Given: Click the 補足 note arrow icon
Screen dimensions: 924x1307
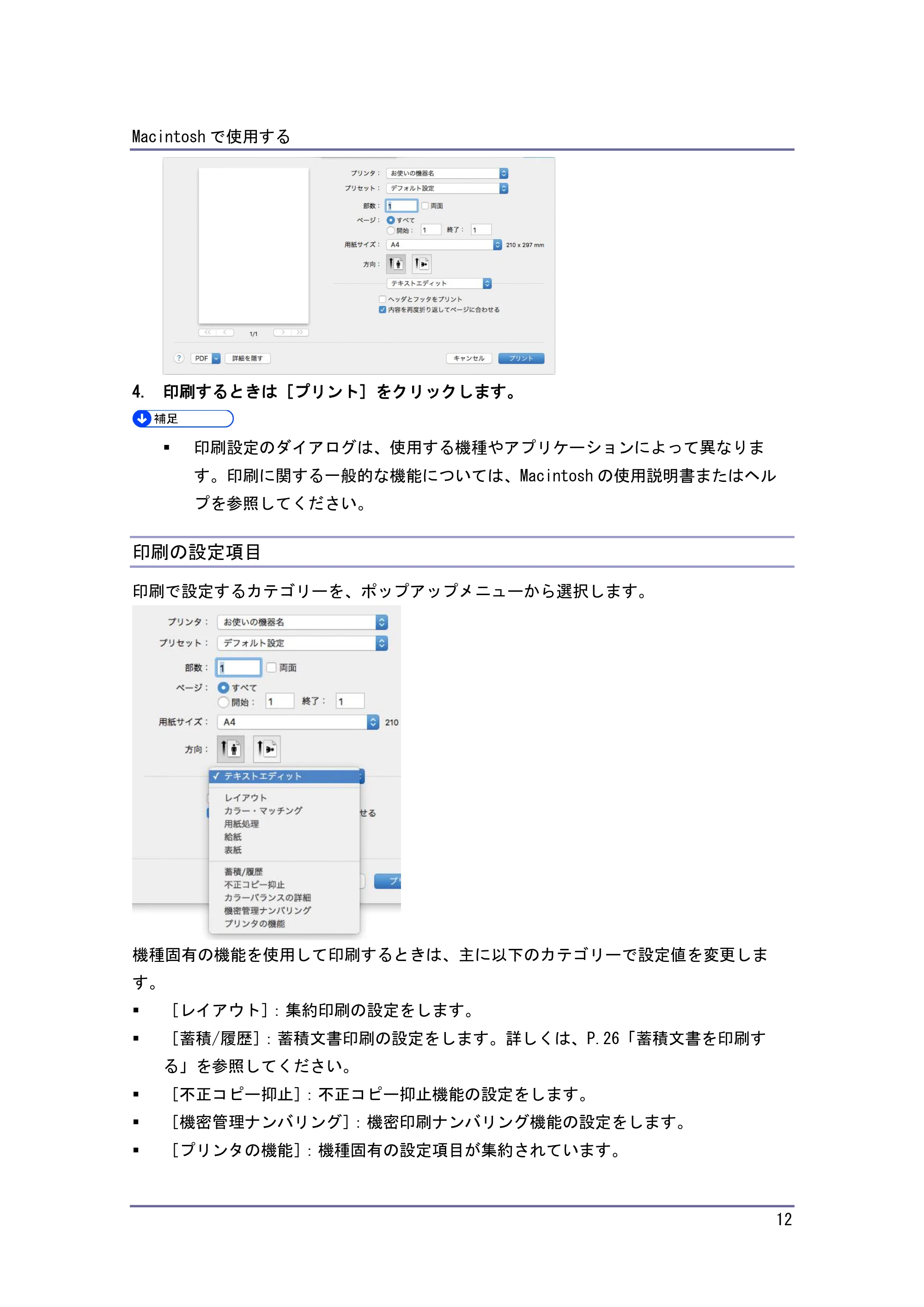Looking at the screenshot, I should point(142,419).
